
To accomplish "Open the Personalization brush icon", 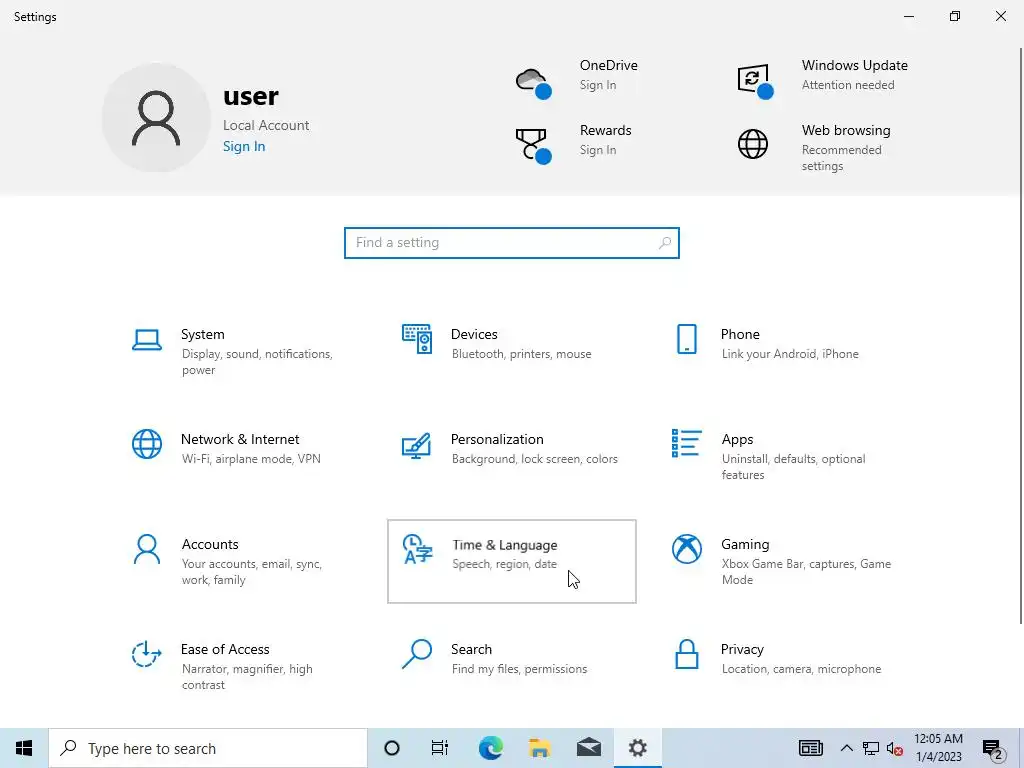I will (x=417, y=445).
